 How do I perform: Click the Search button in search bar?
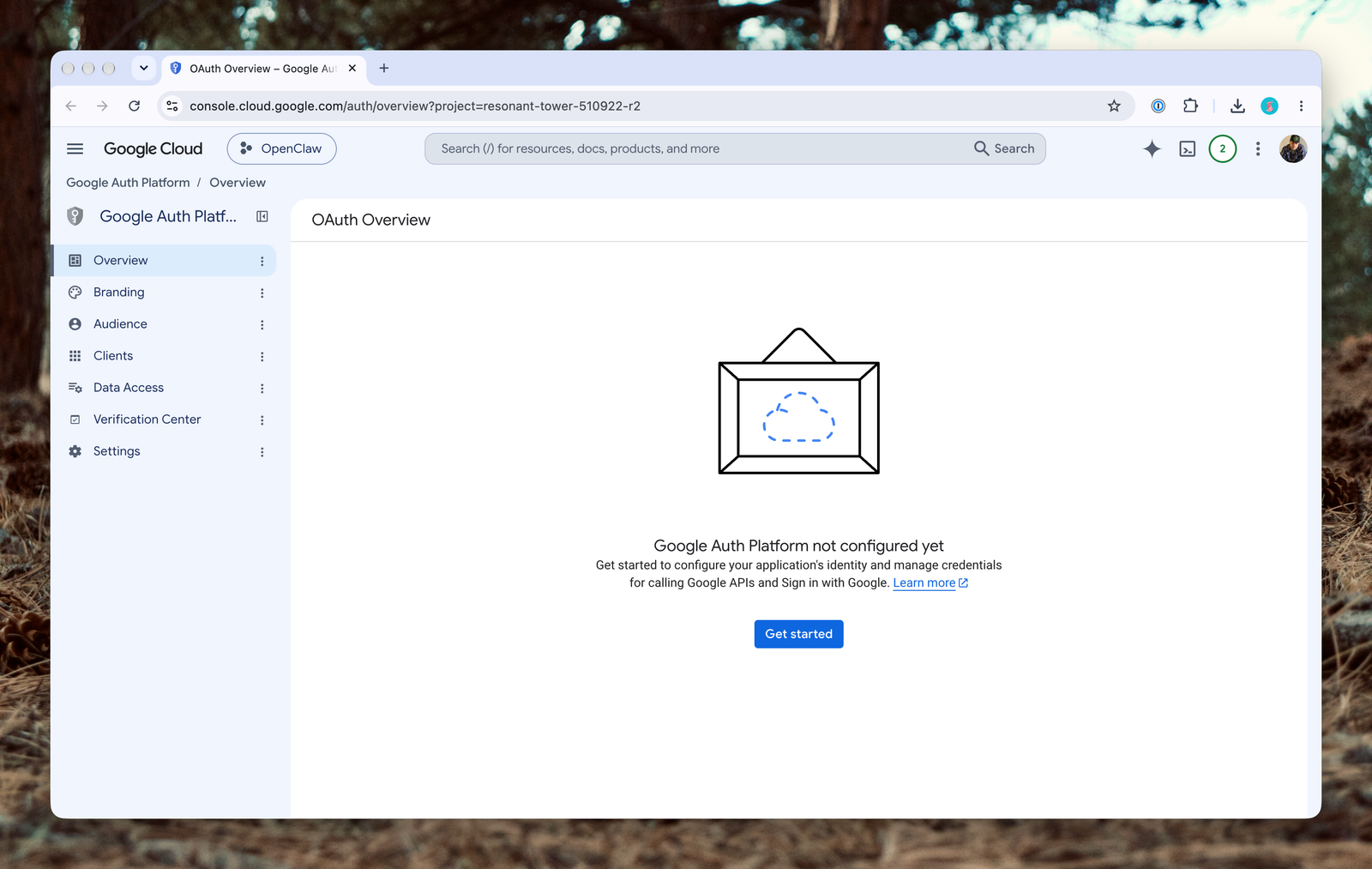(1004, 148)
